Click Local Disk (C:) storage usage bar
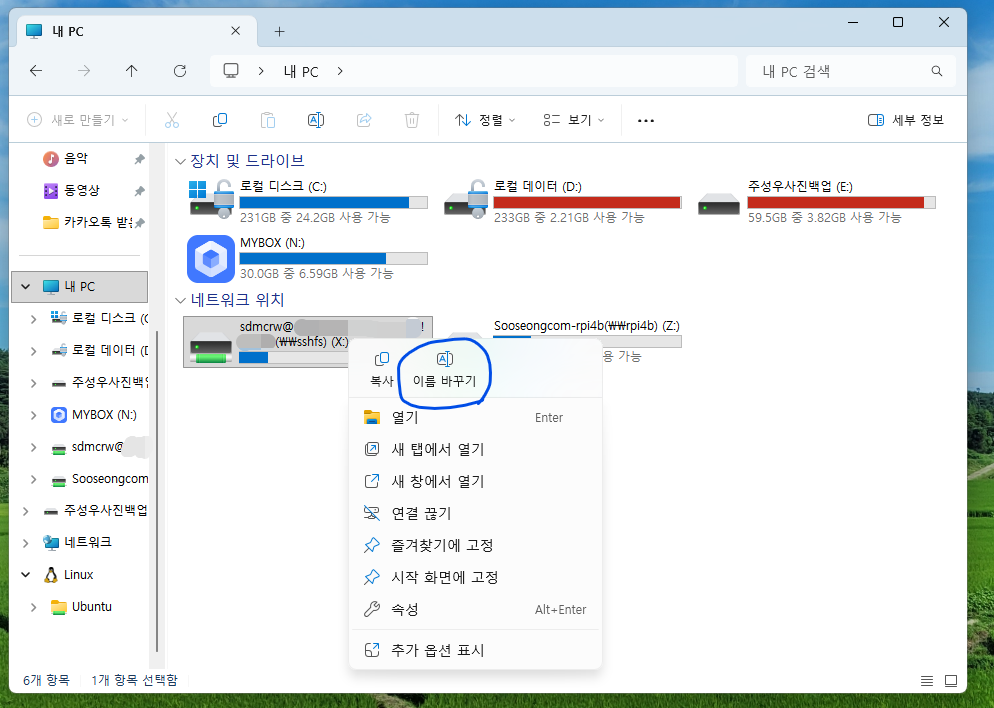Image resolution: width=994 pixels, height=708 pixels. pos(333,202)
